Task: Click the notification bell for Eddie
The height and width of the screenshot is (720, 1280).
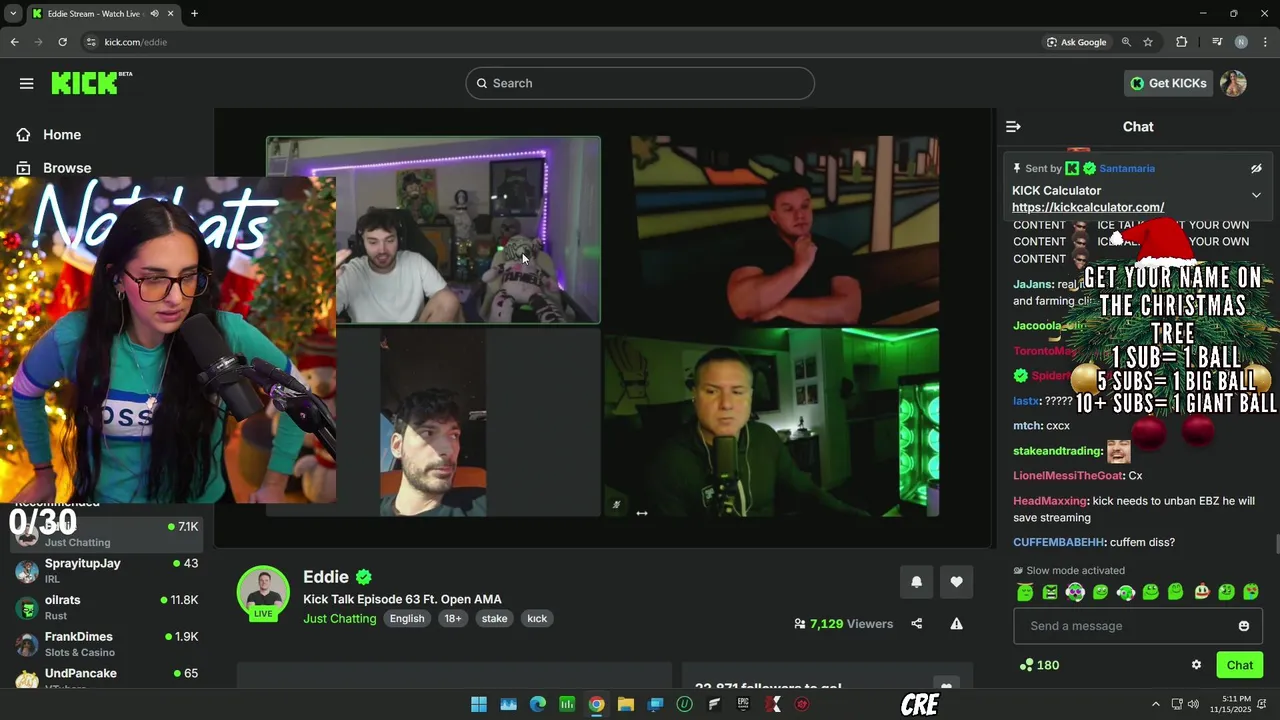Action: pos(916,582)
